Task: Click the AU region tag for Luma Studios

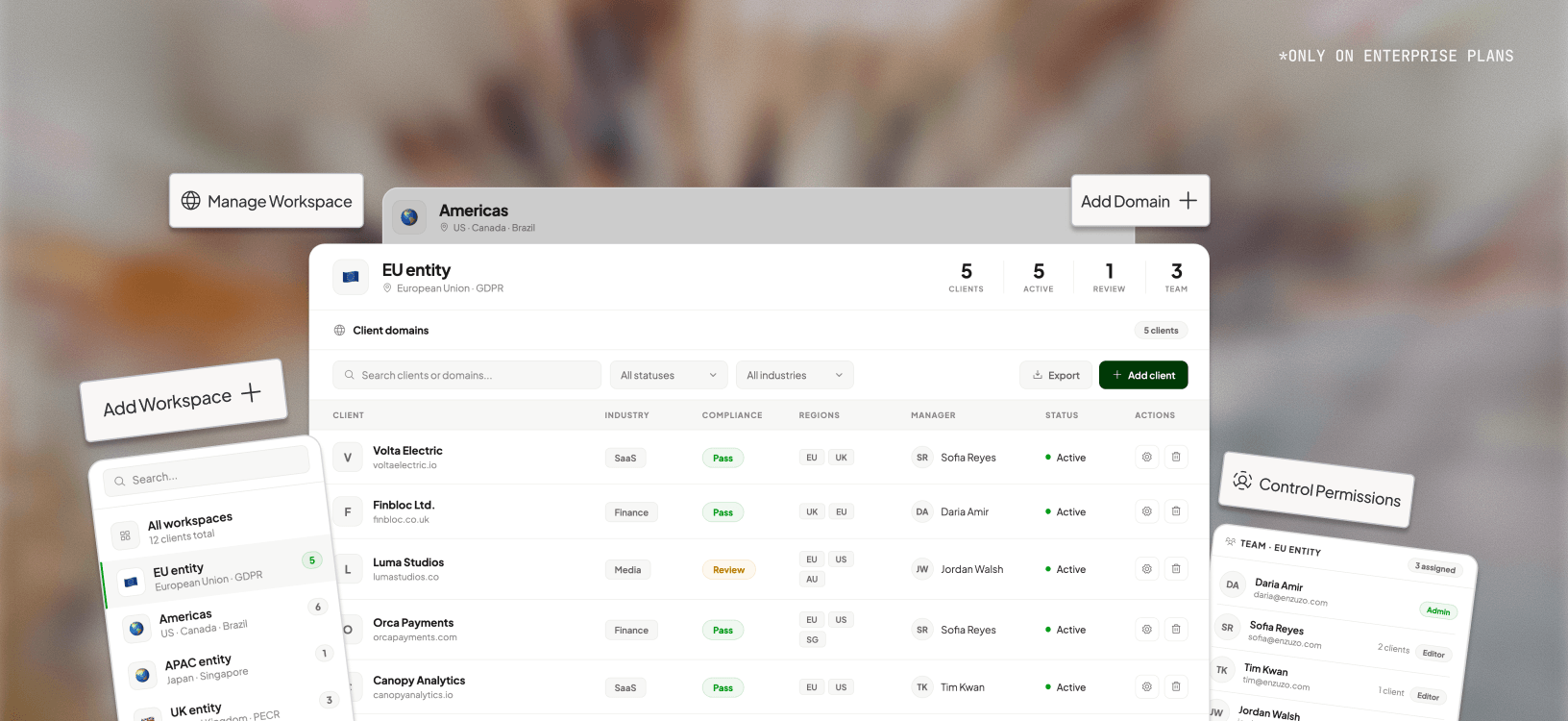Action: click(x=812, y=579)
